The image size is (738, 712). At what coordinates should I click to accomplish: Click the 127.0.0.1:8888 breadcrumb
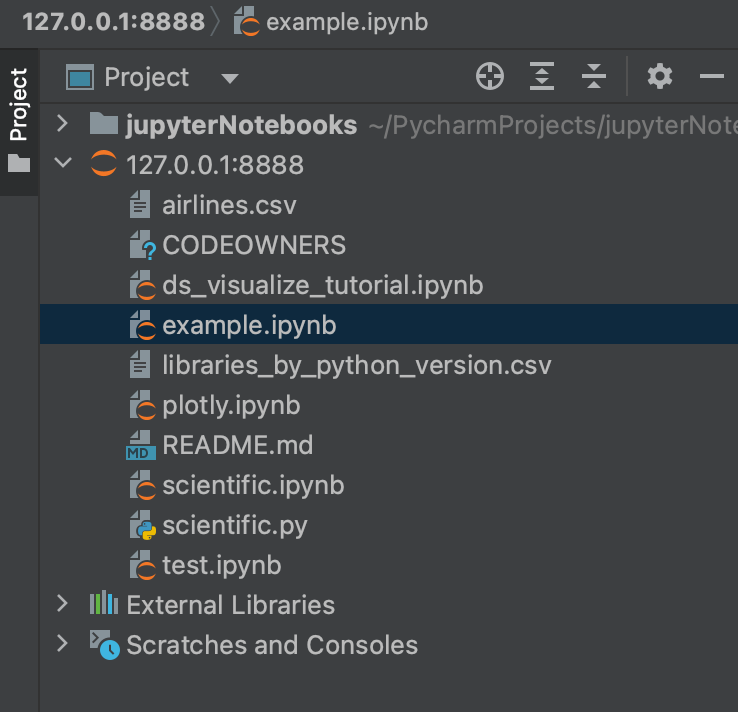point(113,21)
